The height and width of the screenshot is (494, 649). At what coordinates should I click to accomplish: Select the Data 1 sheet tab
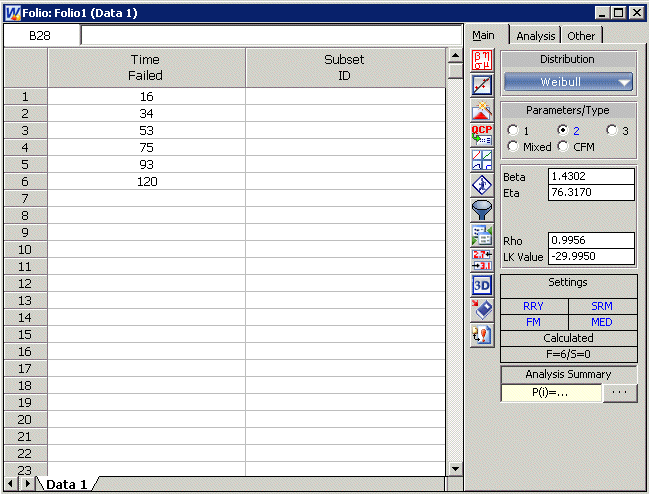[x=67, y=484]
